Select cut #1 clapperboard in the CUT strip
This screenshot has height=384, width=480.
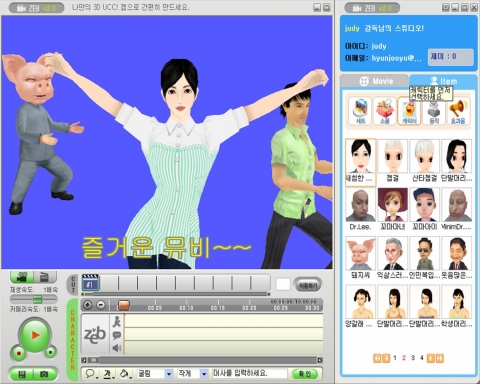(91, 283)
